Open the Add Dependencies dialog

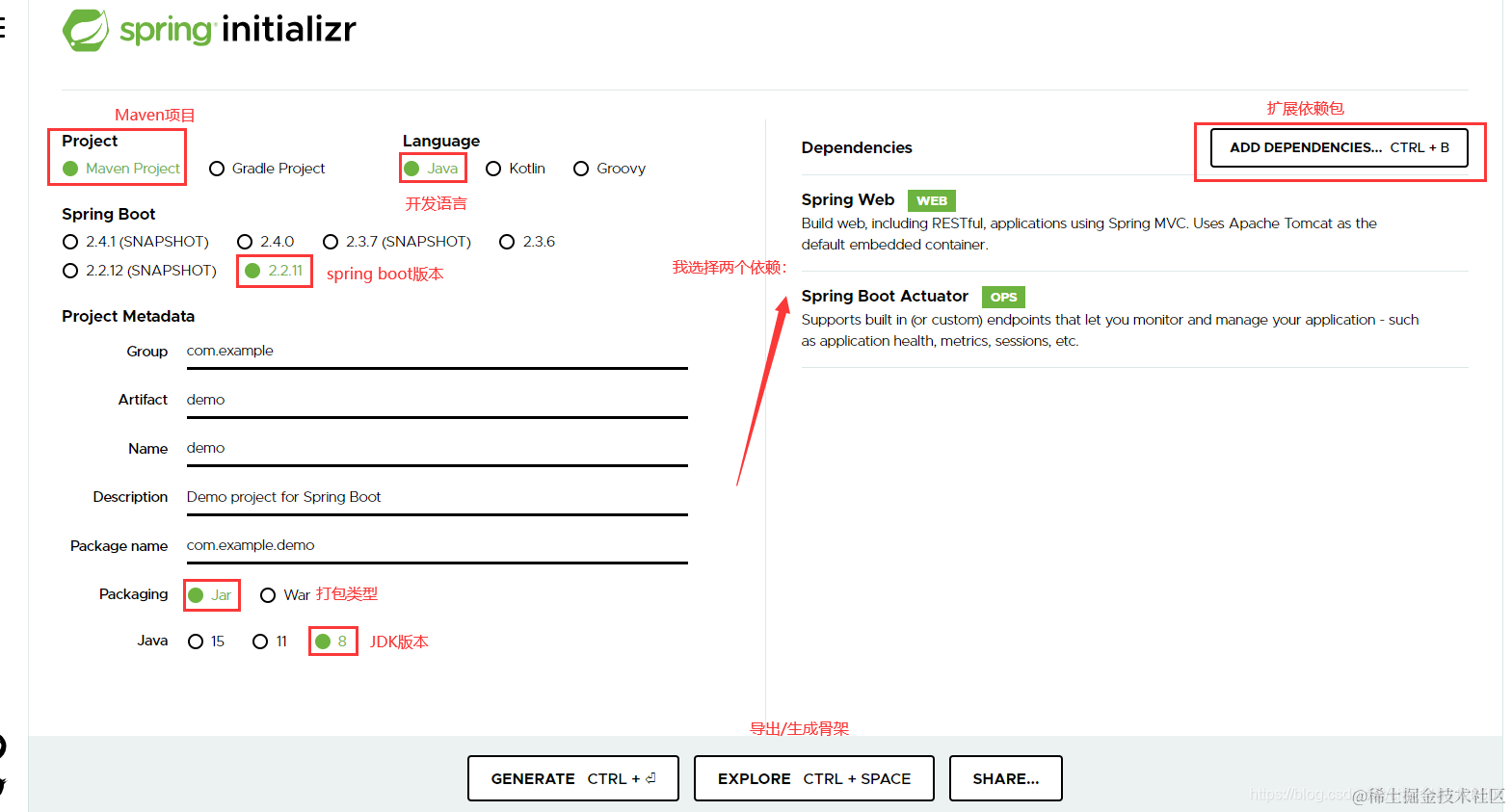pos(1340,147)
